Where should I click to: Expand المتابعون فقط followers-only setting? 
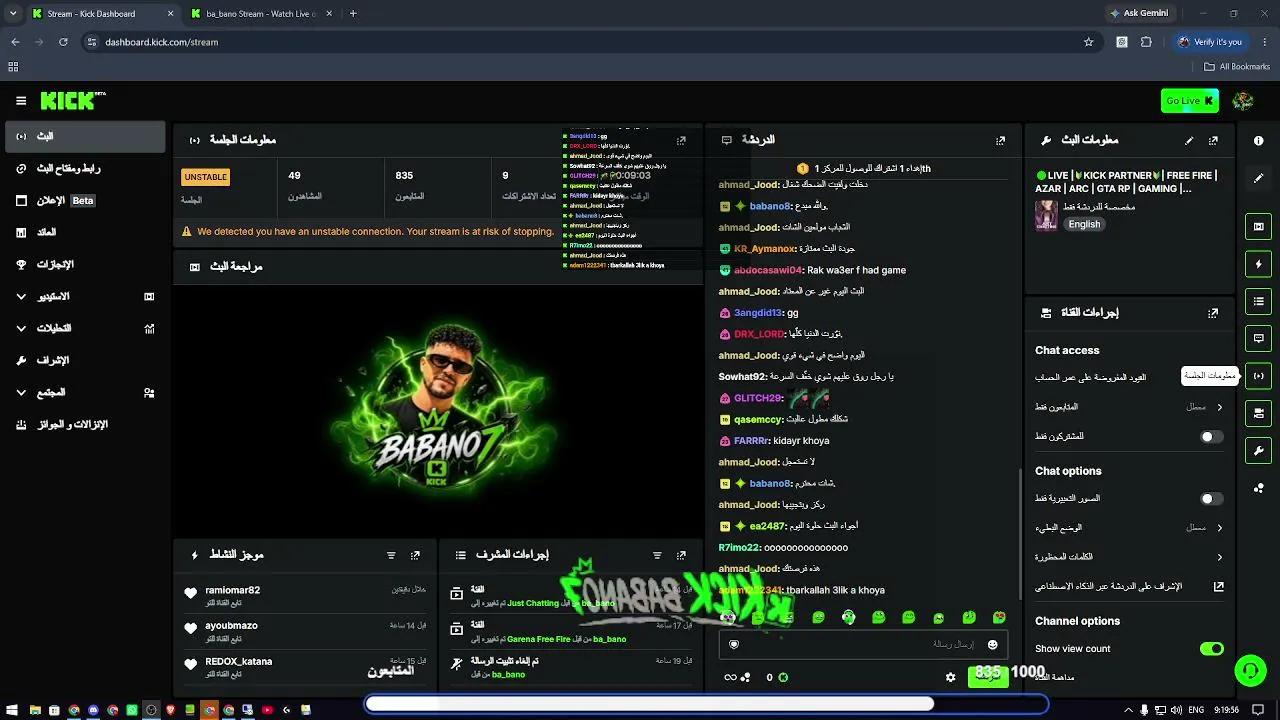[x=1219, y=407]
